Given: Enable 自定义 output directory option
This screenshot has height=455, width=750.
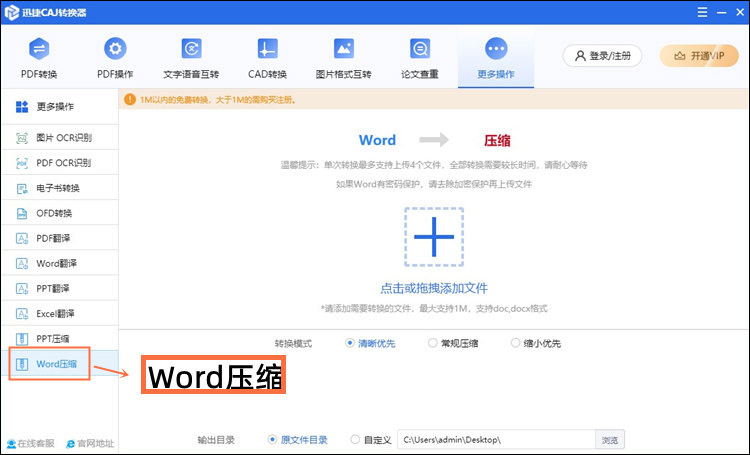Looking at the screenshot, I should pyautogui.click(x=356, y=439).
